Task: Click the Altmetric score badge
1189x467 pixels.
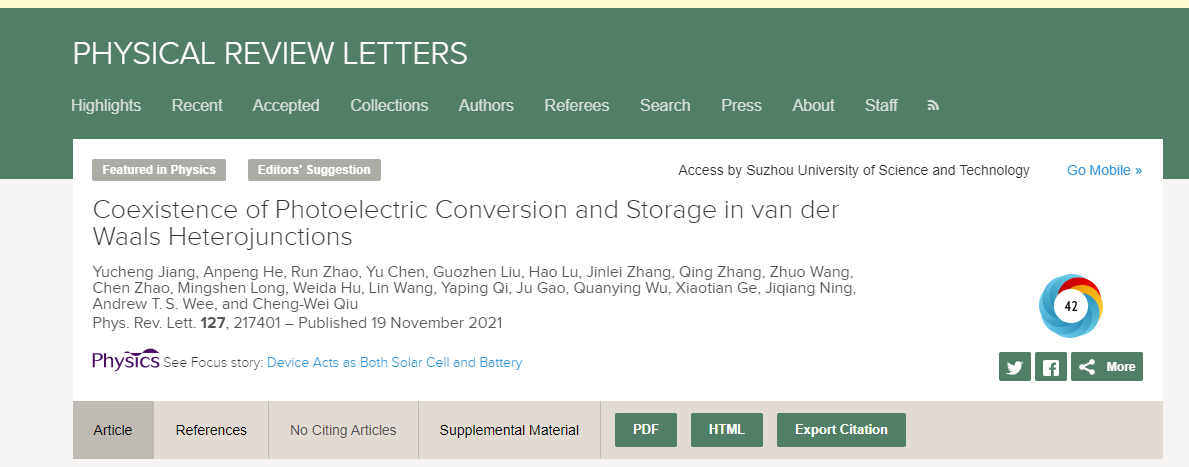Action: (1070, 306)
